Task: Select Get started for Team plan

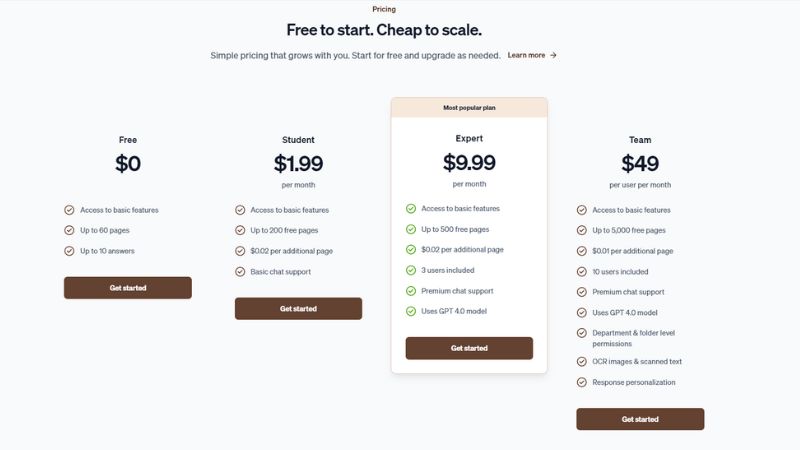Action: 640,419
